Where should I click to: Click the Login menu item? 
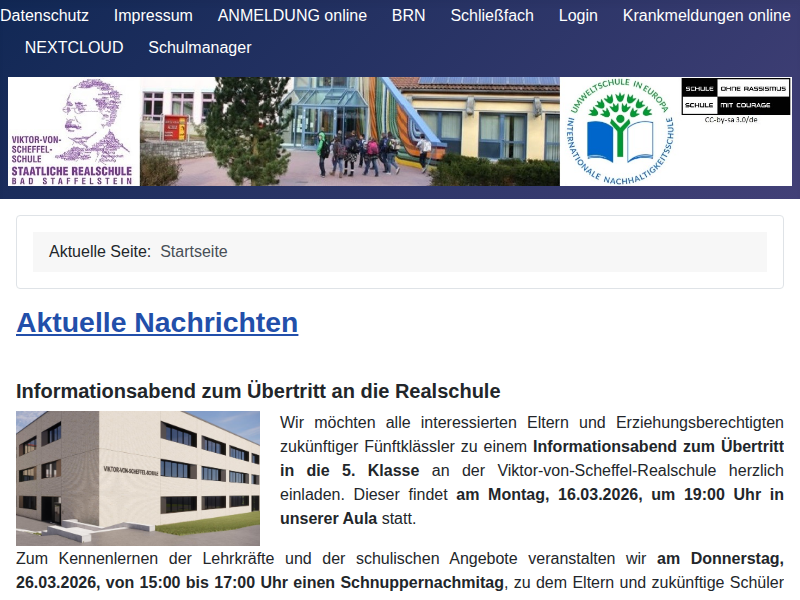click(x=578, y=16)
